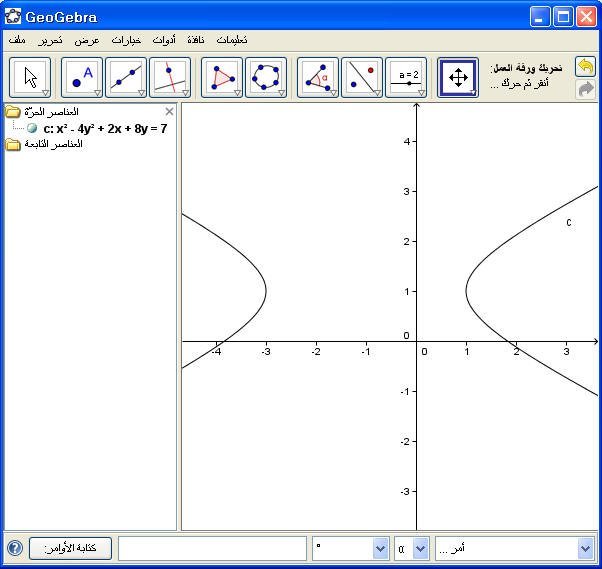Minimize the GeoGebra window
Image resolution: width=602 pixels, height=569 pixels.
coord(540,17)
